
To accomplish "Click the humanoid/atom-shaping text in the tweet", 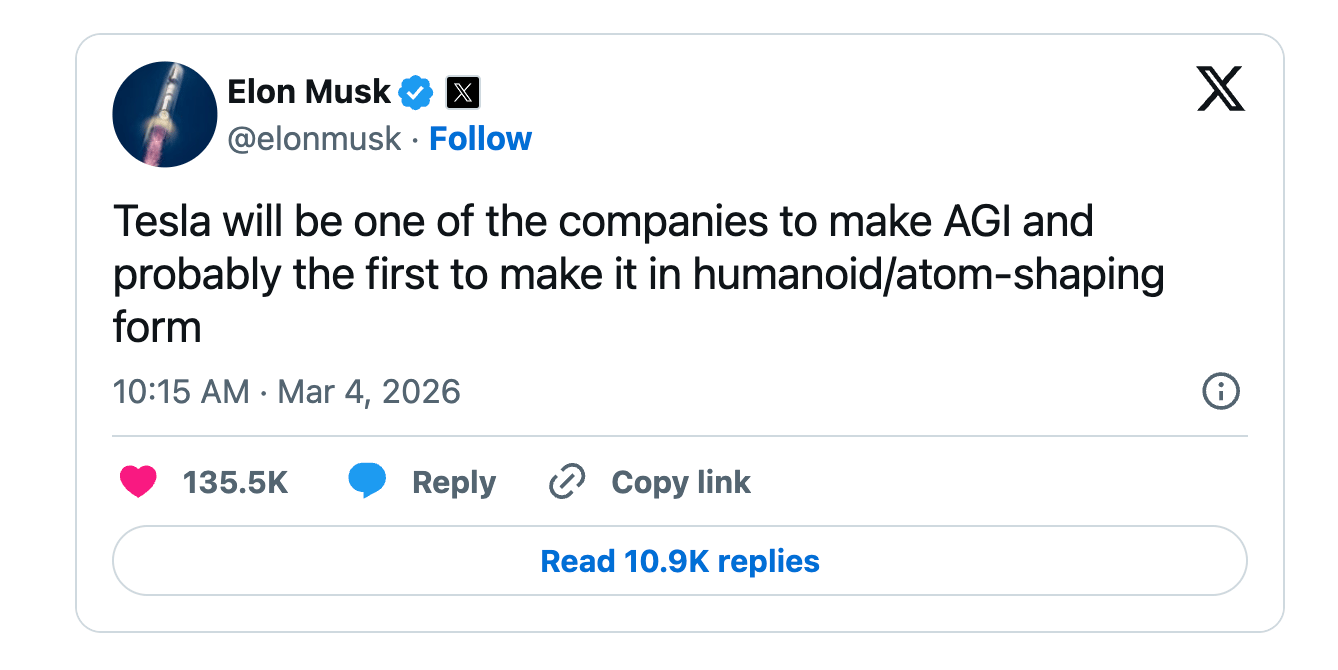I will [928, 275].
